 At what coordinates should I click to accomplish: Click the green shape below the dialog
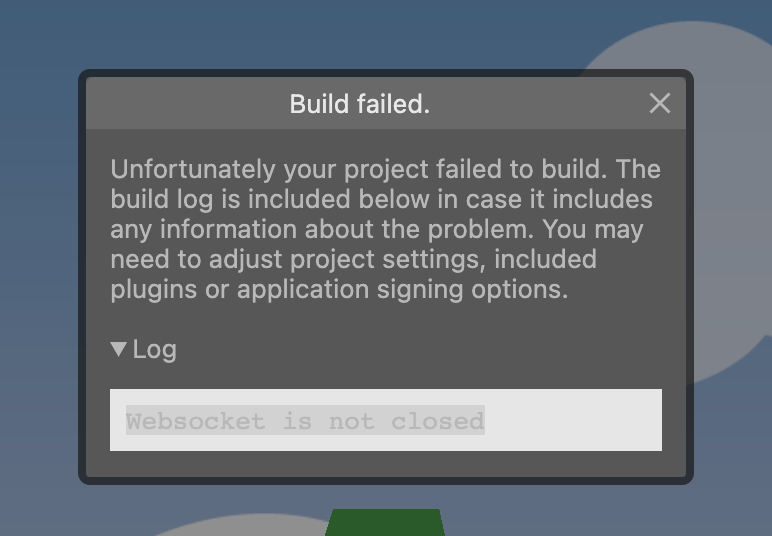[x=385, y=522]
